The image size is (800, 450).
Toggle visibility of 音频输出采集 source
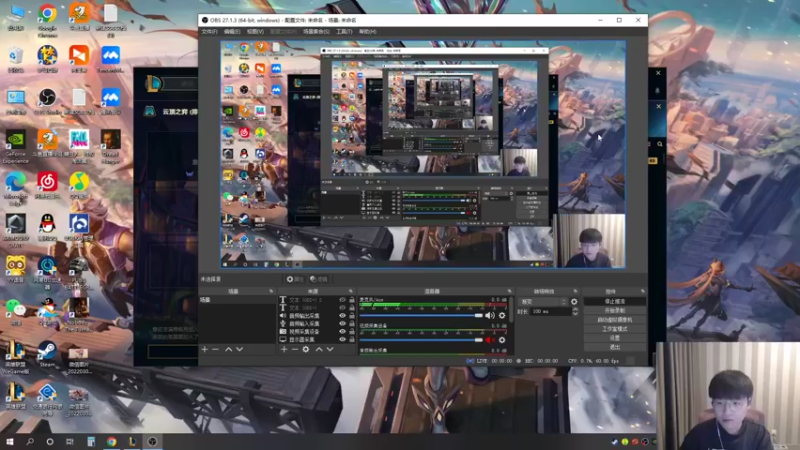tap(342, 315)
